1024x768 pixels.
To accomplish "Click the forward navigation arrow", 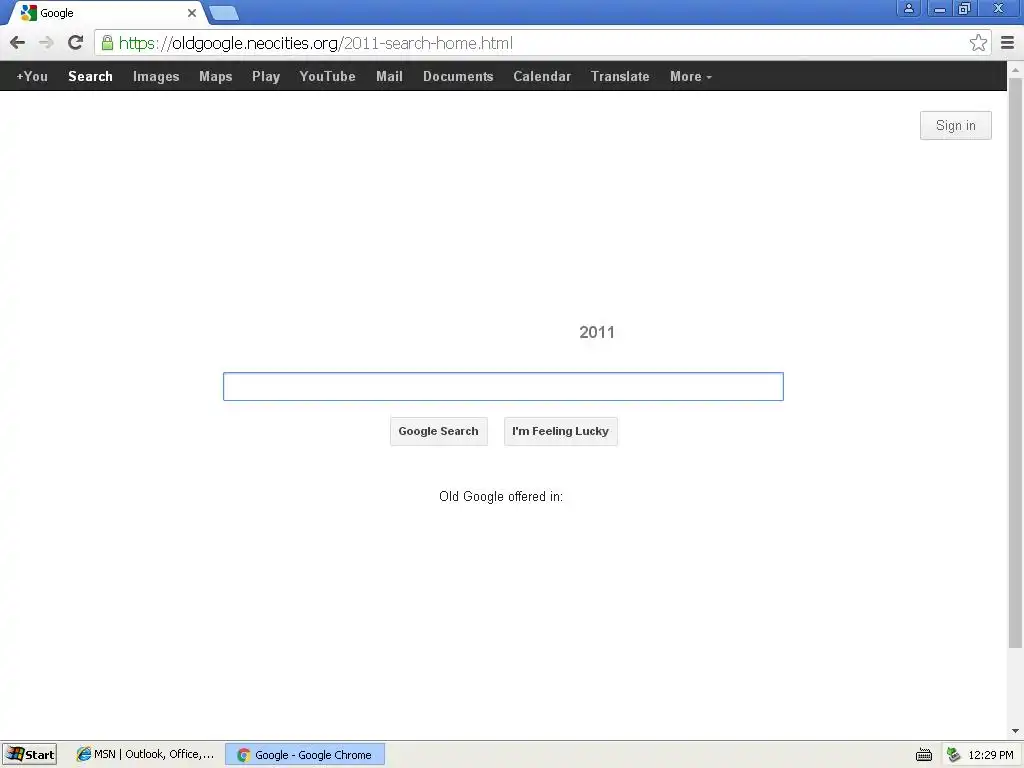I will tap(46, 43).
